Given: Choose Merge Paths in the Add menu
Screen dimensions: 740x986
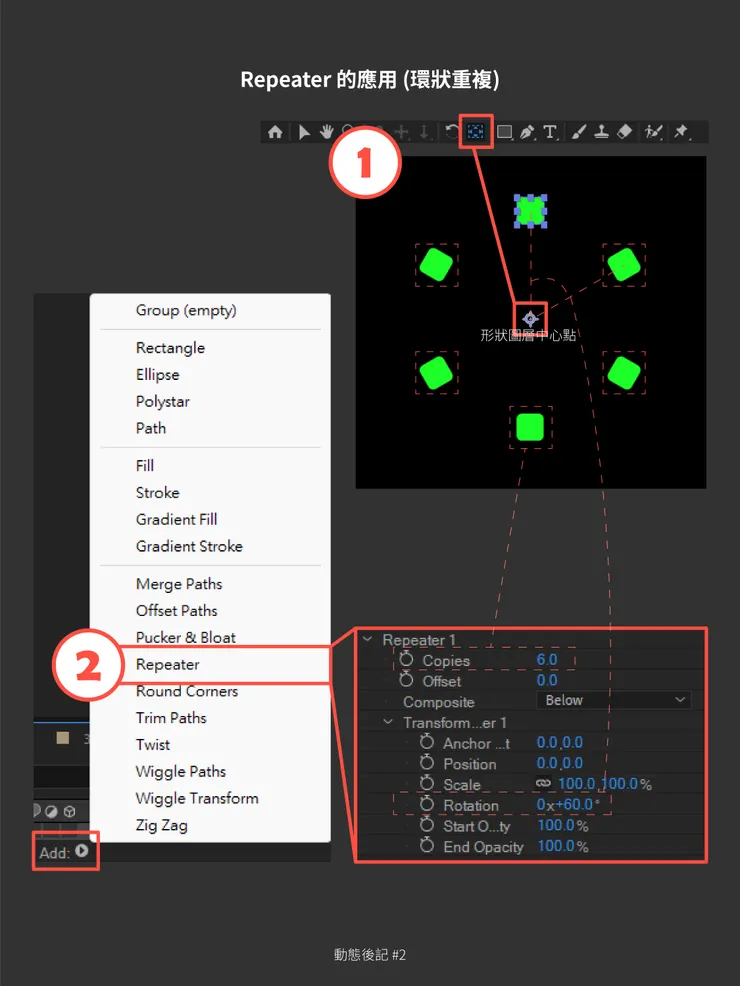Looking at the screenshot, I should click(179, 584).
